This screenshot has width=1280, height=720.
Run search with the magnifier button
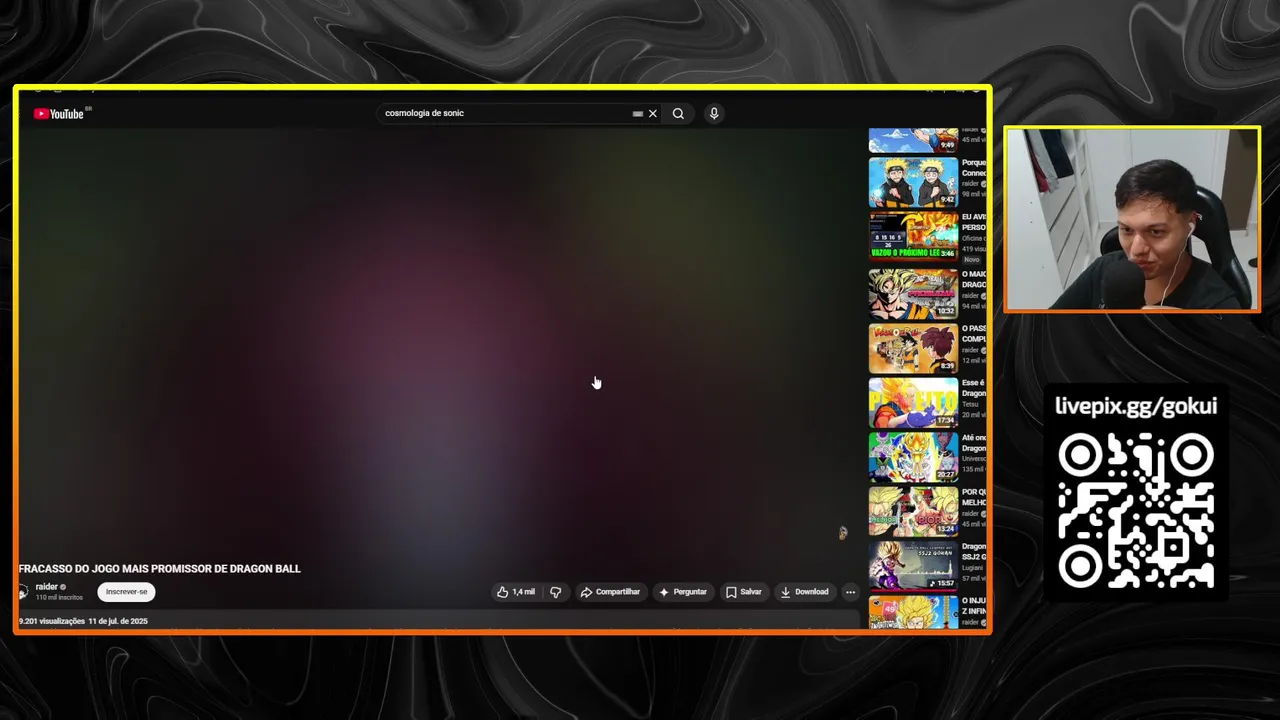point(678,114)
